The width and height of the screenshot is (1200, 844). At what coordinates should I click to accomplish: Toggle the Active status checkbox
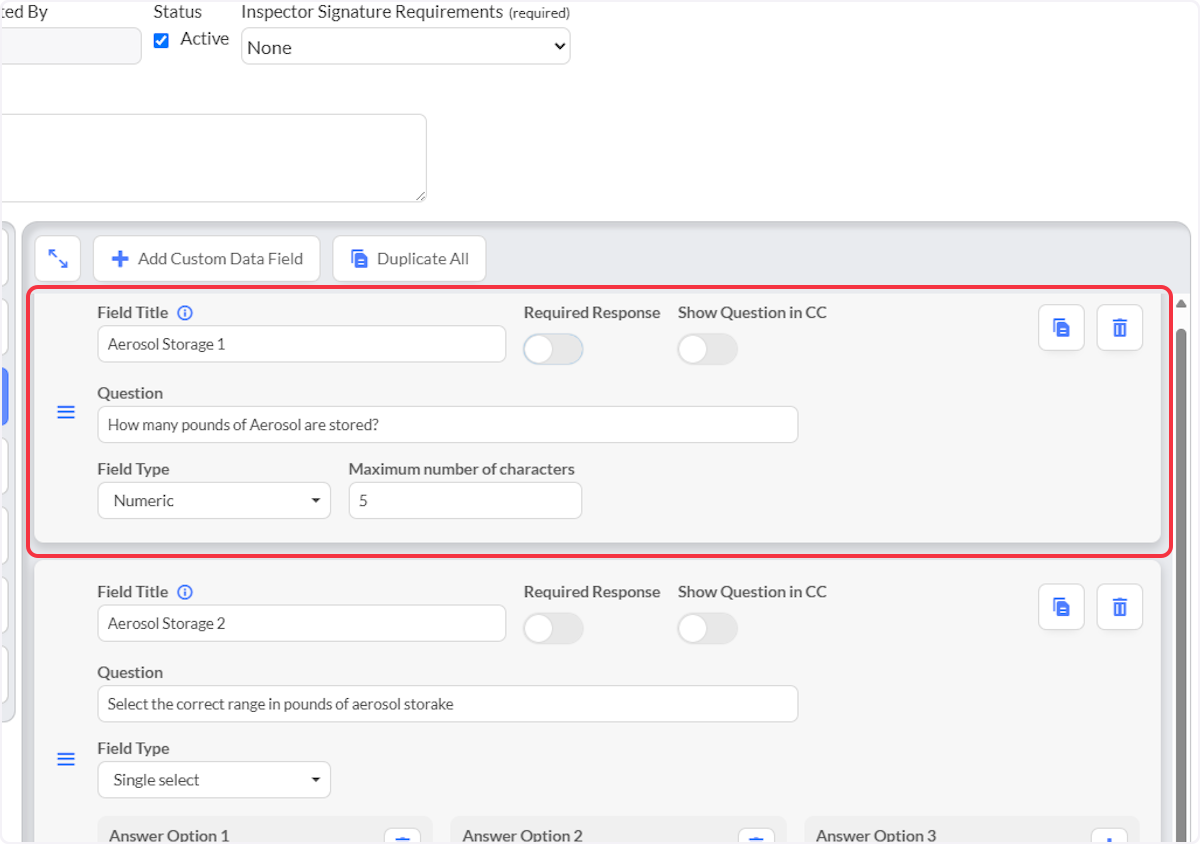point(161,41)
